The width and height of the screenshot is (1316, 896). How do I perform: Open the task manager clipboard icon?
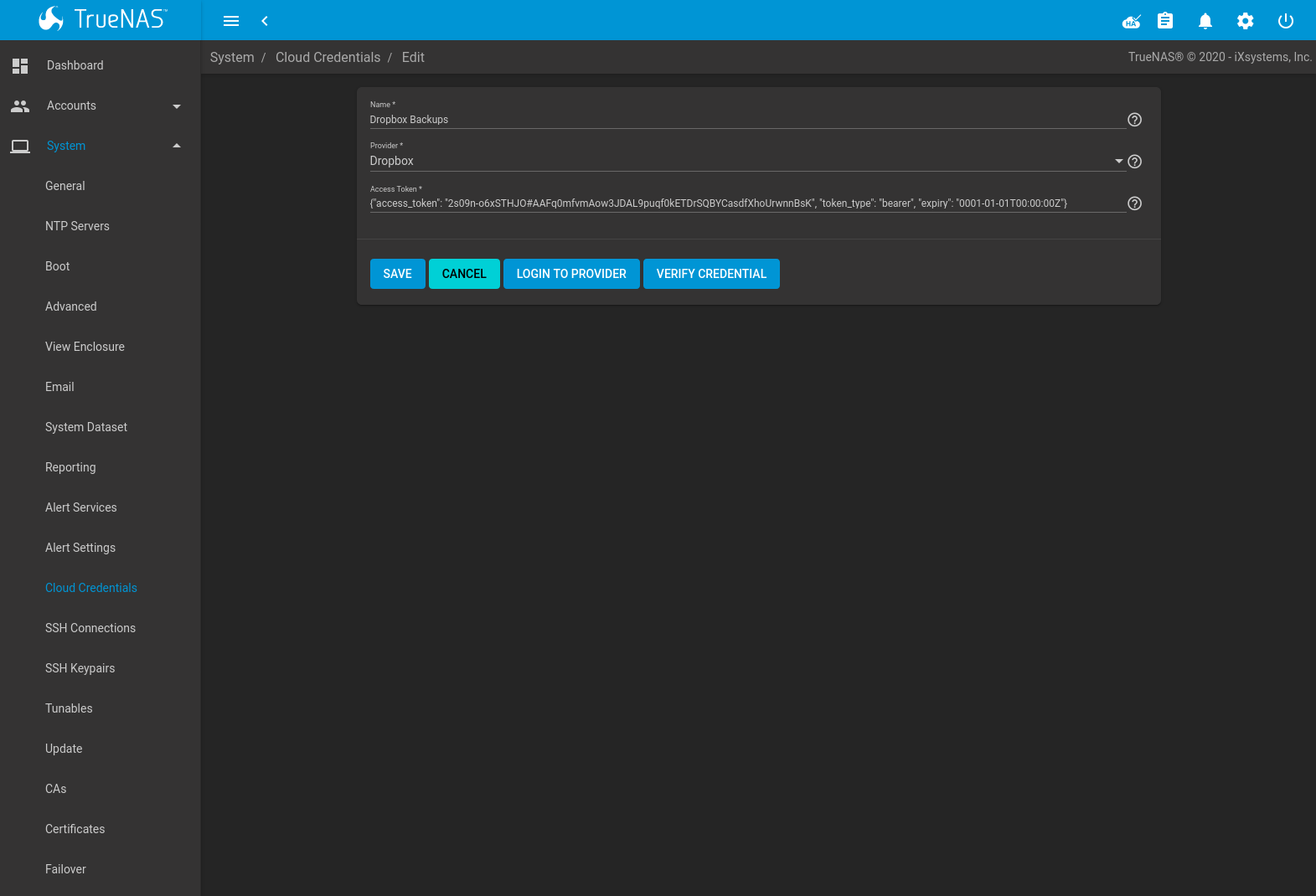tap(1165, 21)
